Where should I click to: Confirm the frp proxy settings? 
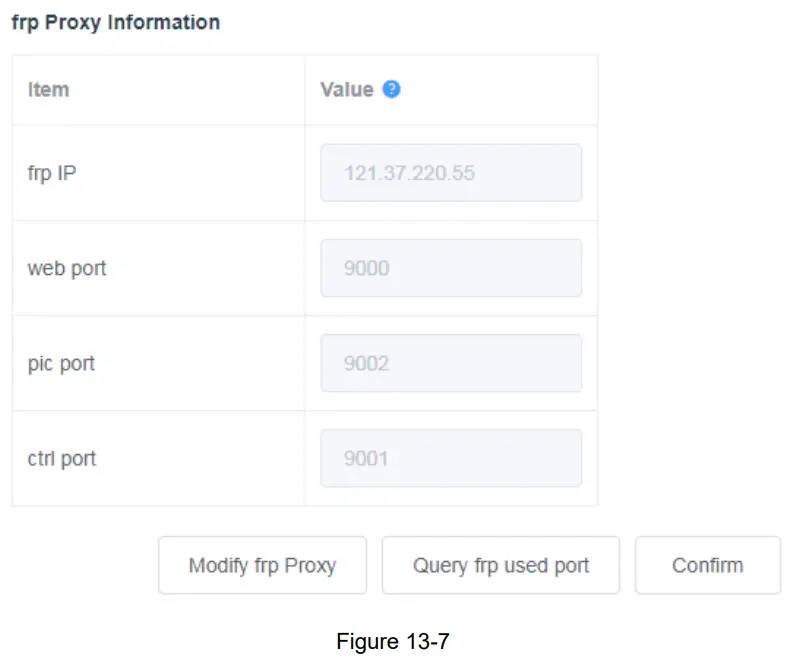click(707, 565)
